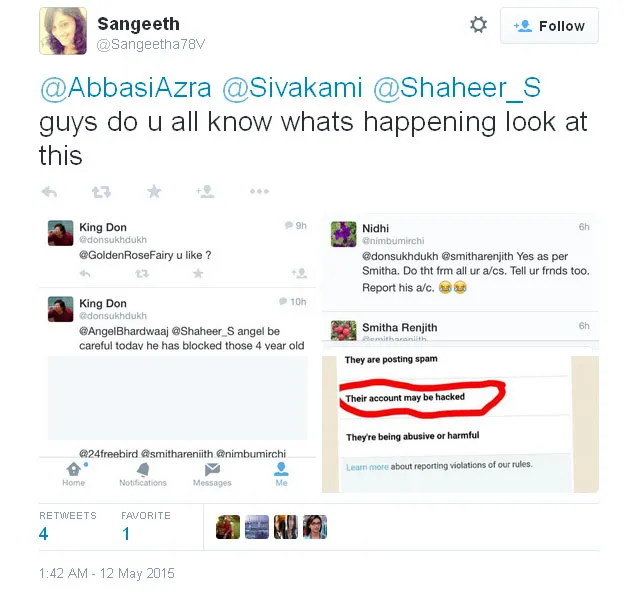View the 1 favorite count

[126, 534]
